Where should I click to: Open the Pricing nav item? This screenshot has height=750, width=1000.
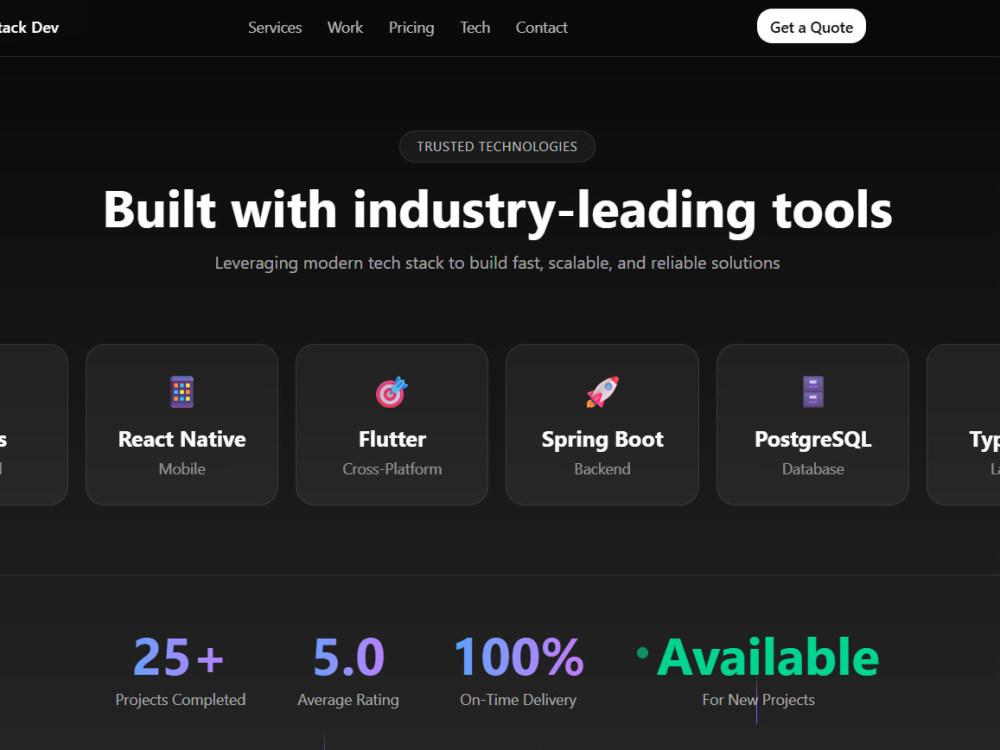411,27
